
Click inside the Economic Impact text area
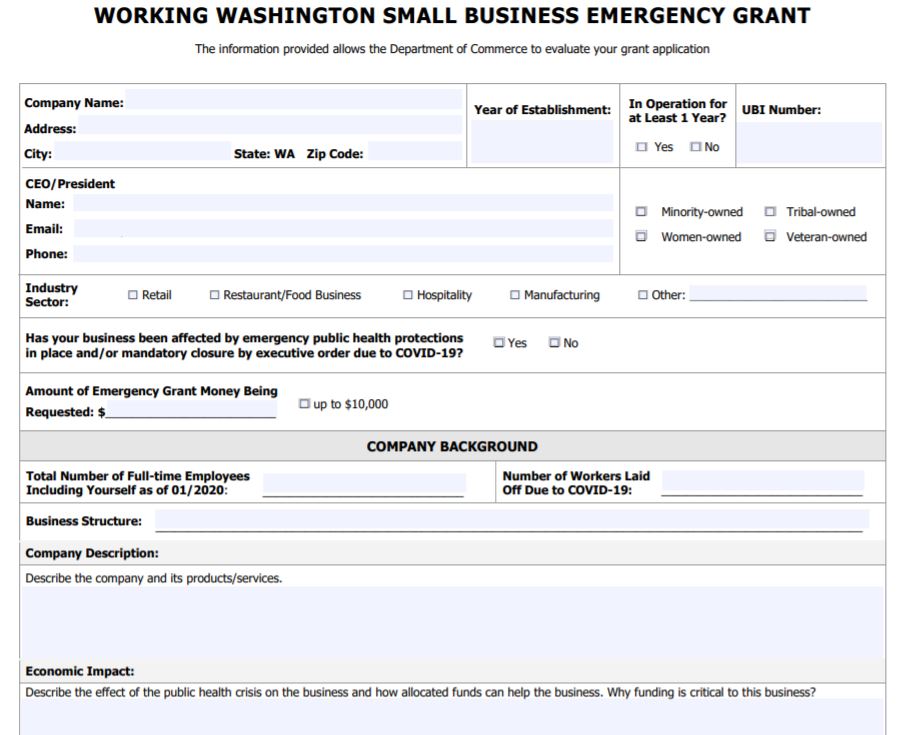coord(452,717)
